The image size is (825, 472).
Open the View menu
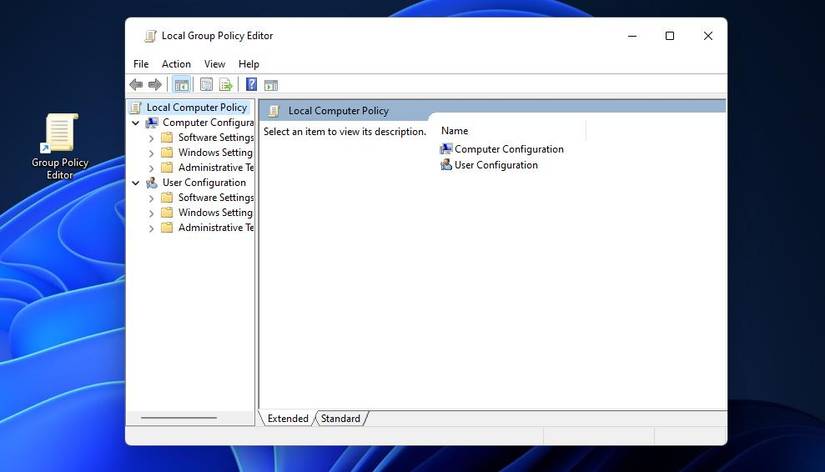[215, 64]
